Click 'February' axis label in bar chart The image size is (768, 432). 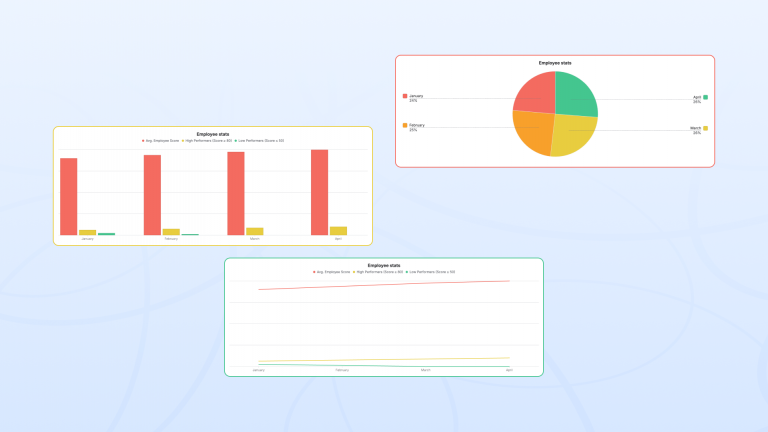pyautogui.click(x=171, y=239)
